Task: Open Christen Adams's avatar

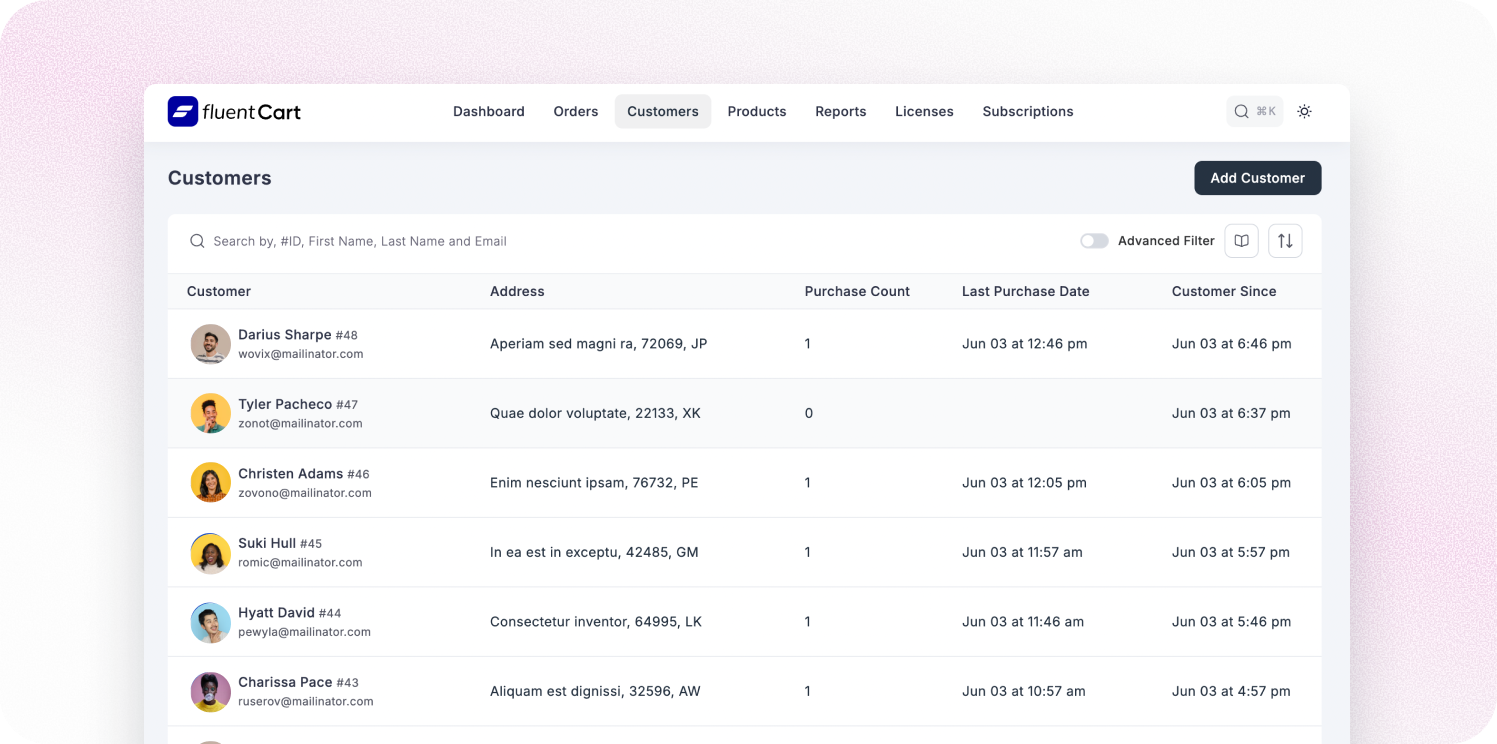Action: pos(211,483)
